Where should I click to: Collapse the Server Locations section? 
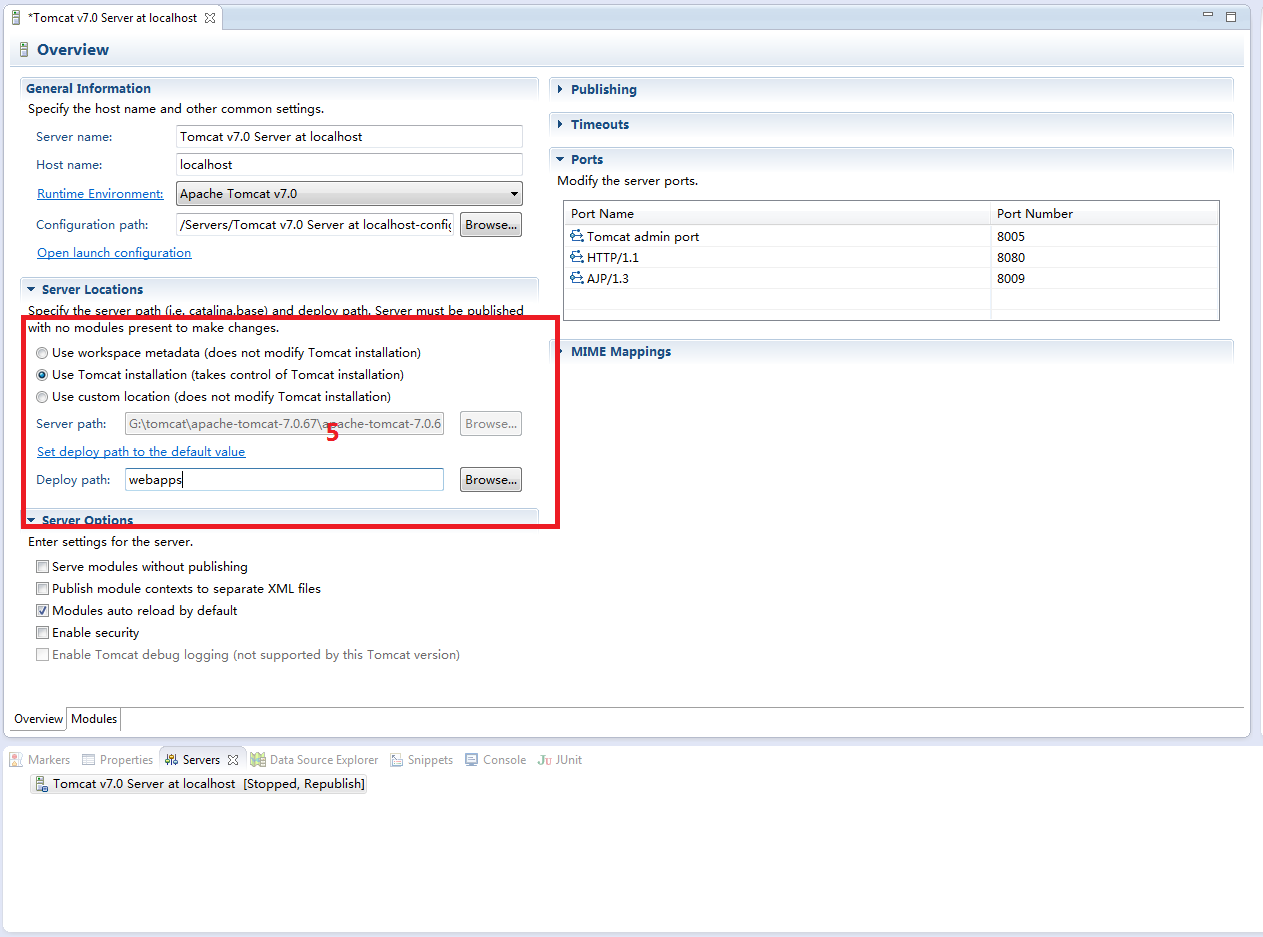click(32, 290)
